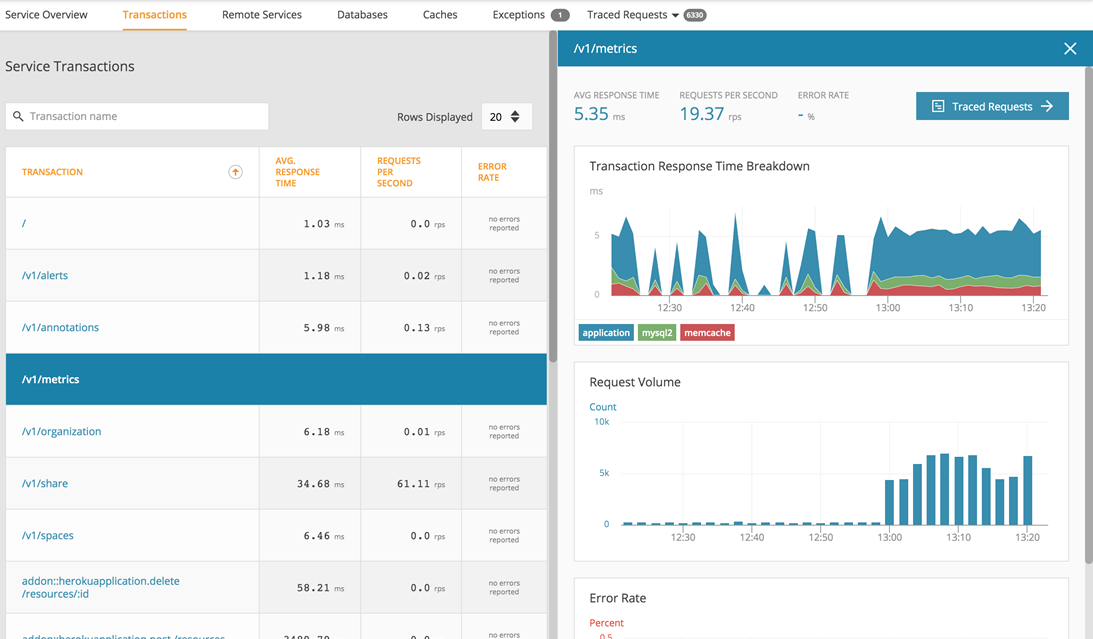Click the sort arrow in Transaction header
The width and height of the screenshot is (1093, 639).
coord(235,172)
